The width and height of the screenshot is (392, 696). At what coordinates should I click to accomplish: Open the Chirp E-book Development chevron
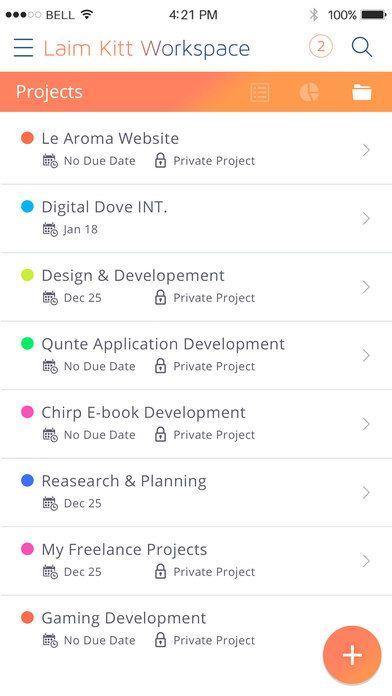click(365, 424)
